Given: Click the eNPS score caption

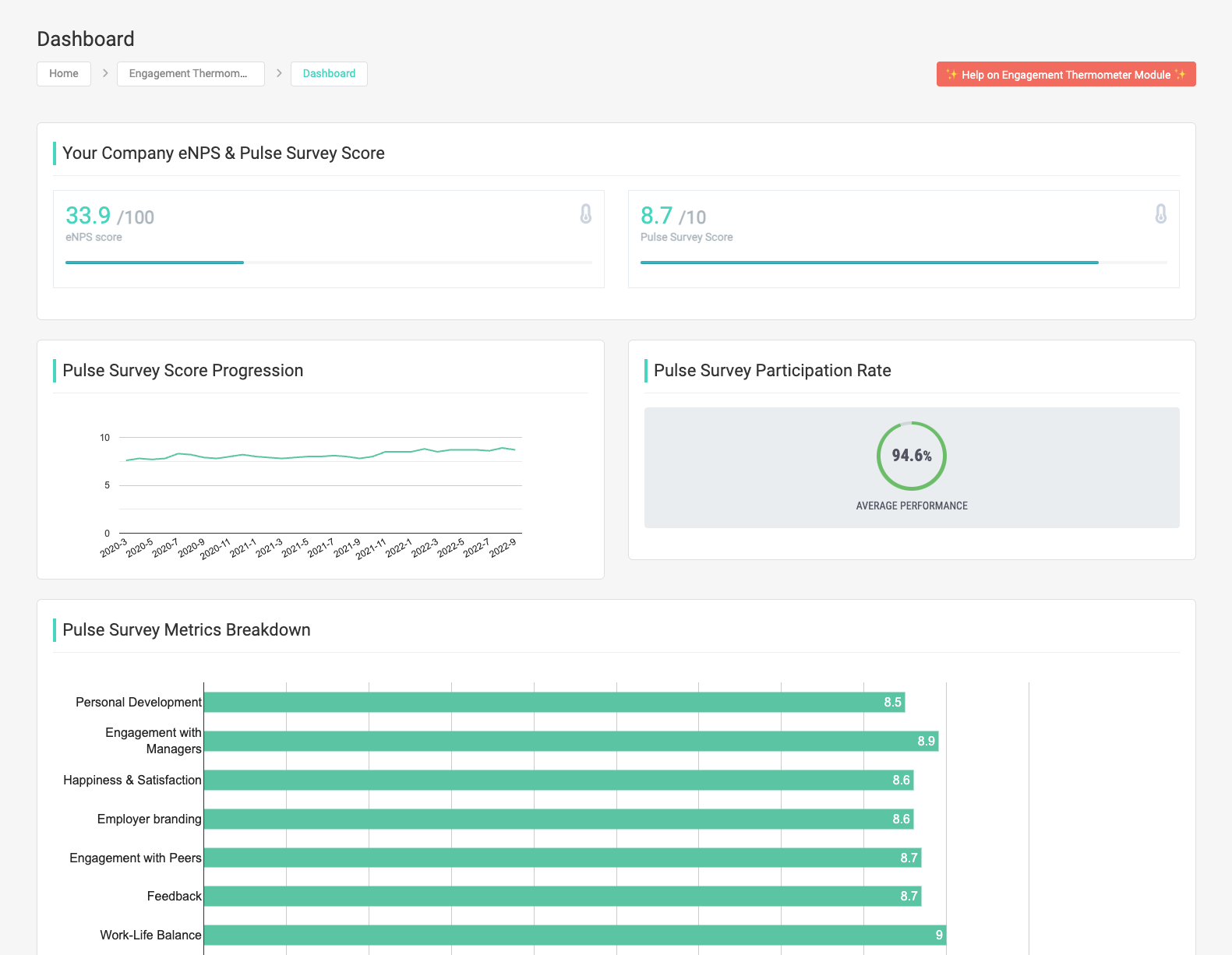Looking at the screenshot, I should (x=94, y=237).
